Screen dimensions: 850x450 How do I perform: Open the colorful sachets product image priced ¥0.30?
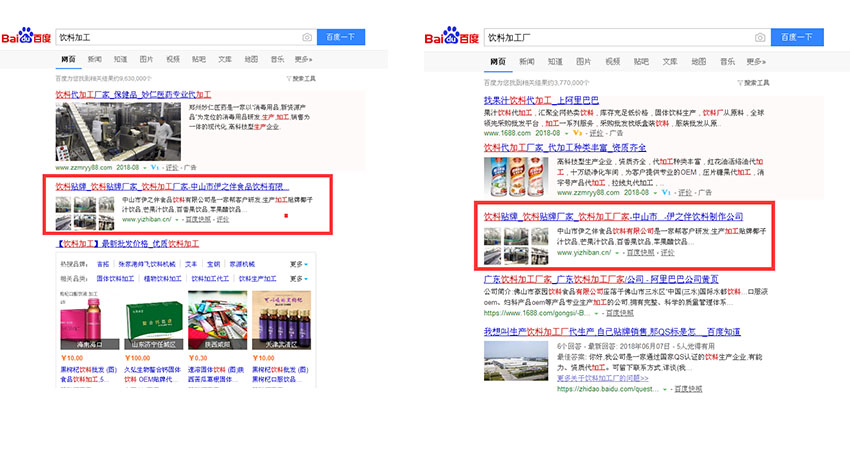(x=217, y=320)
